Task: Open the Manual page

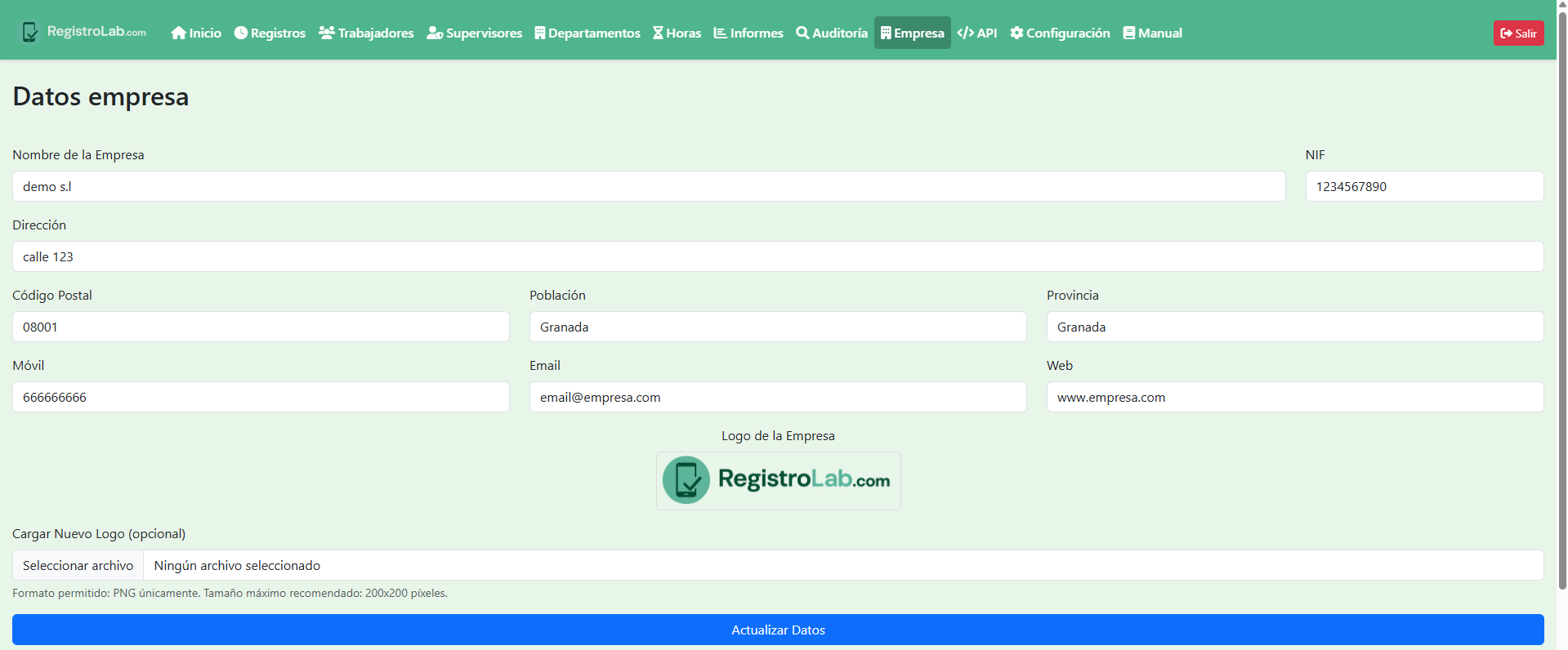Action: [1152, 33]
